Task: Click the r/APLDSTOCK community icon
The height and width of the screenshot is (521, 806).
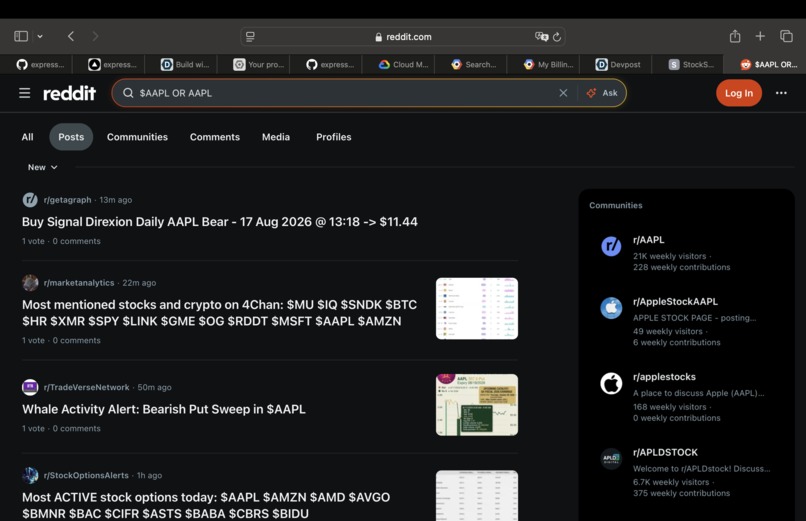Action: point(611,458)
